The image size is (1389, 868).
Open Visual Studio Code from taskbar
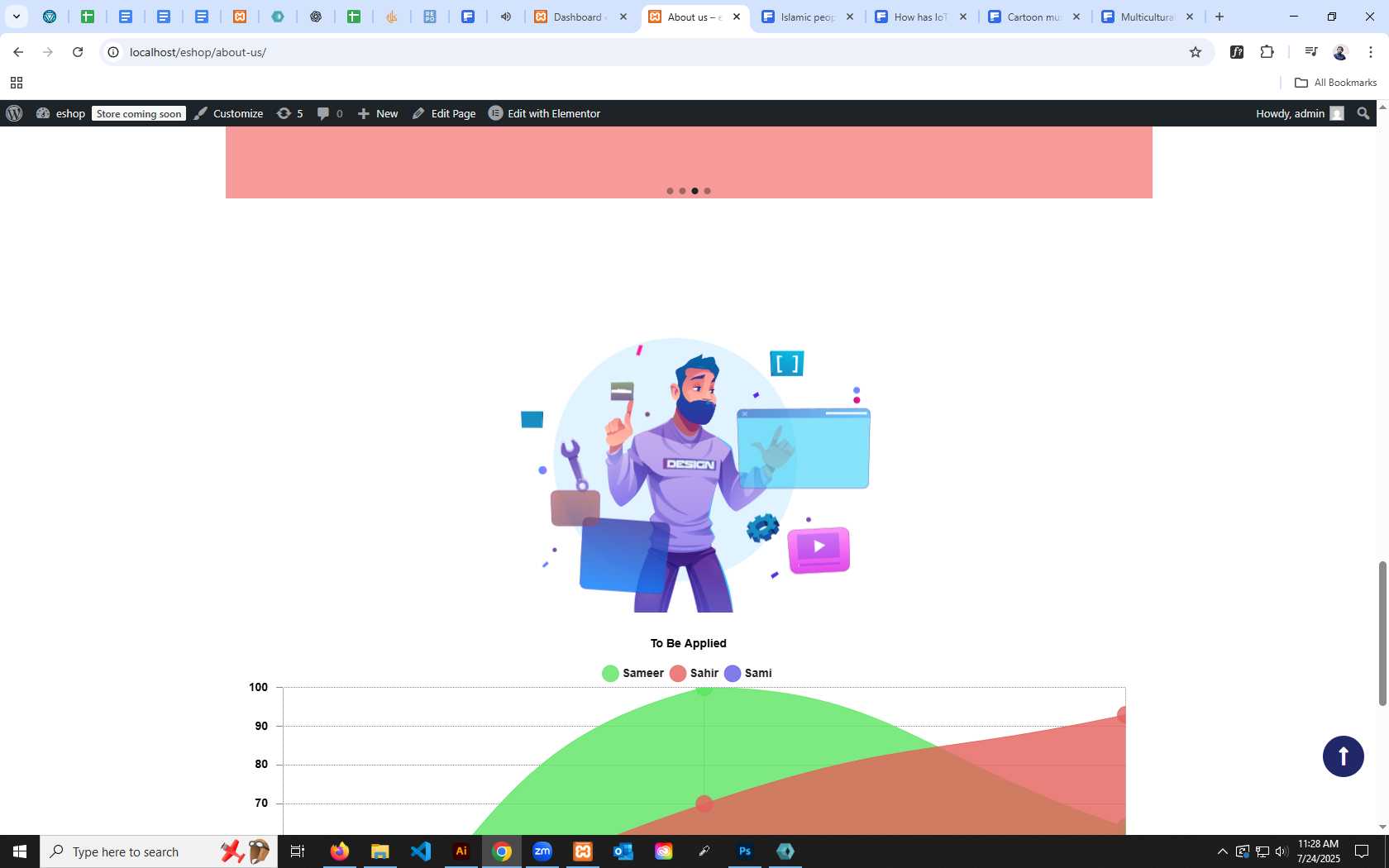pyautogui.click(x=421, y=851)
